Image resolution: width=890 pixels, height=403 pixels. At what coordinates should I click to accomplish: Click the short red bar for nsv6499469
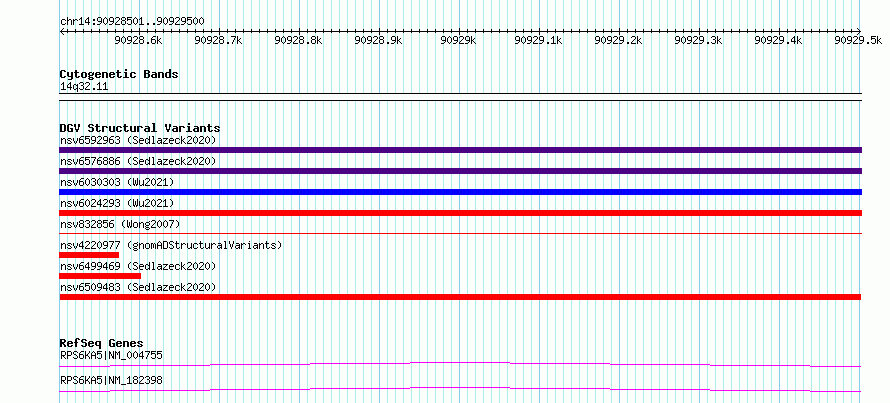[100, 276]
